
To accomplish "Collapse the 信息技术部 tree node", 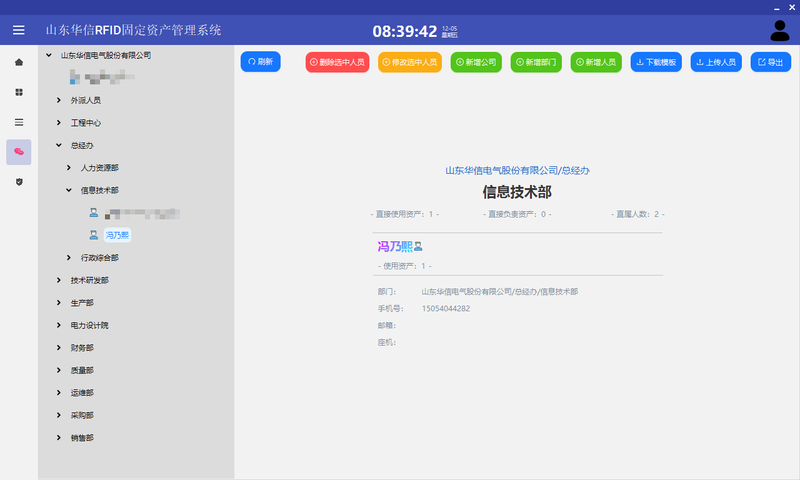I will tap(69, 190).
